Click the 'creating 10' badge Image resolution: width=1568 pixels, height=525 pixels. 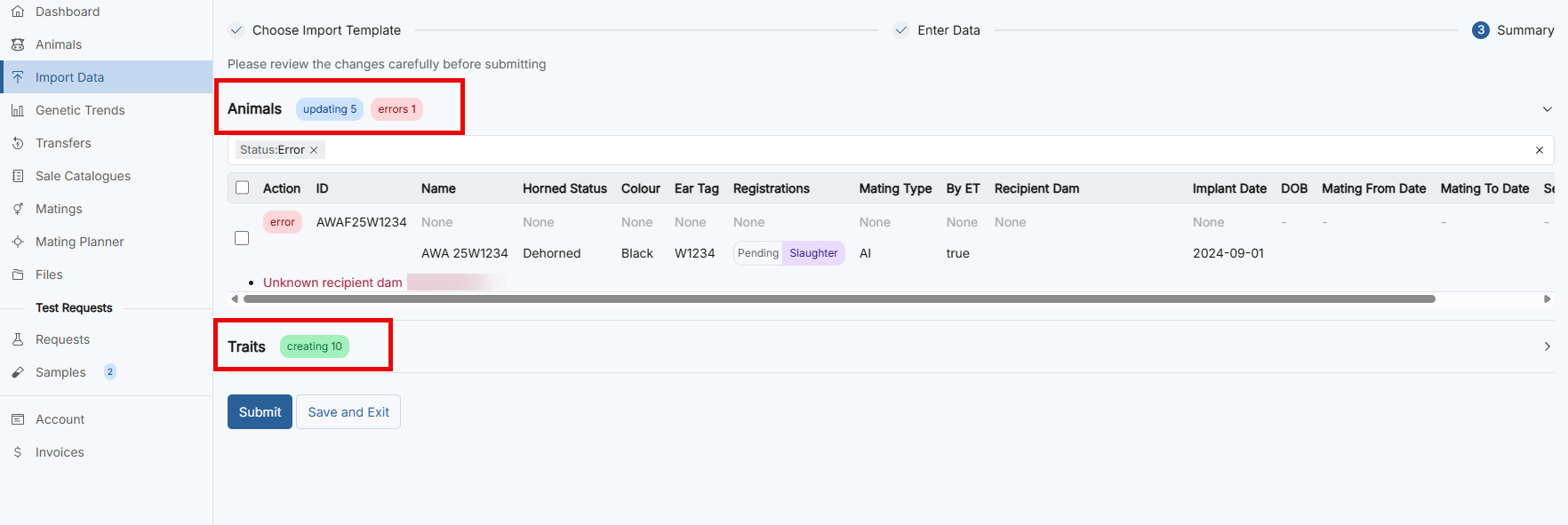point(315,346)
